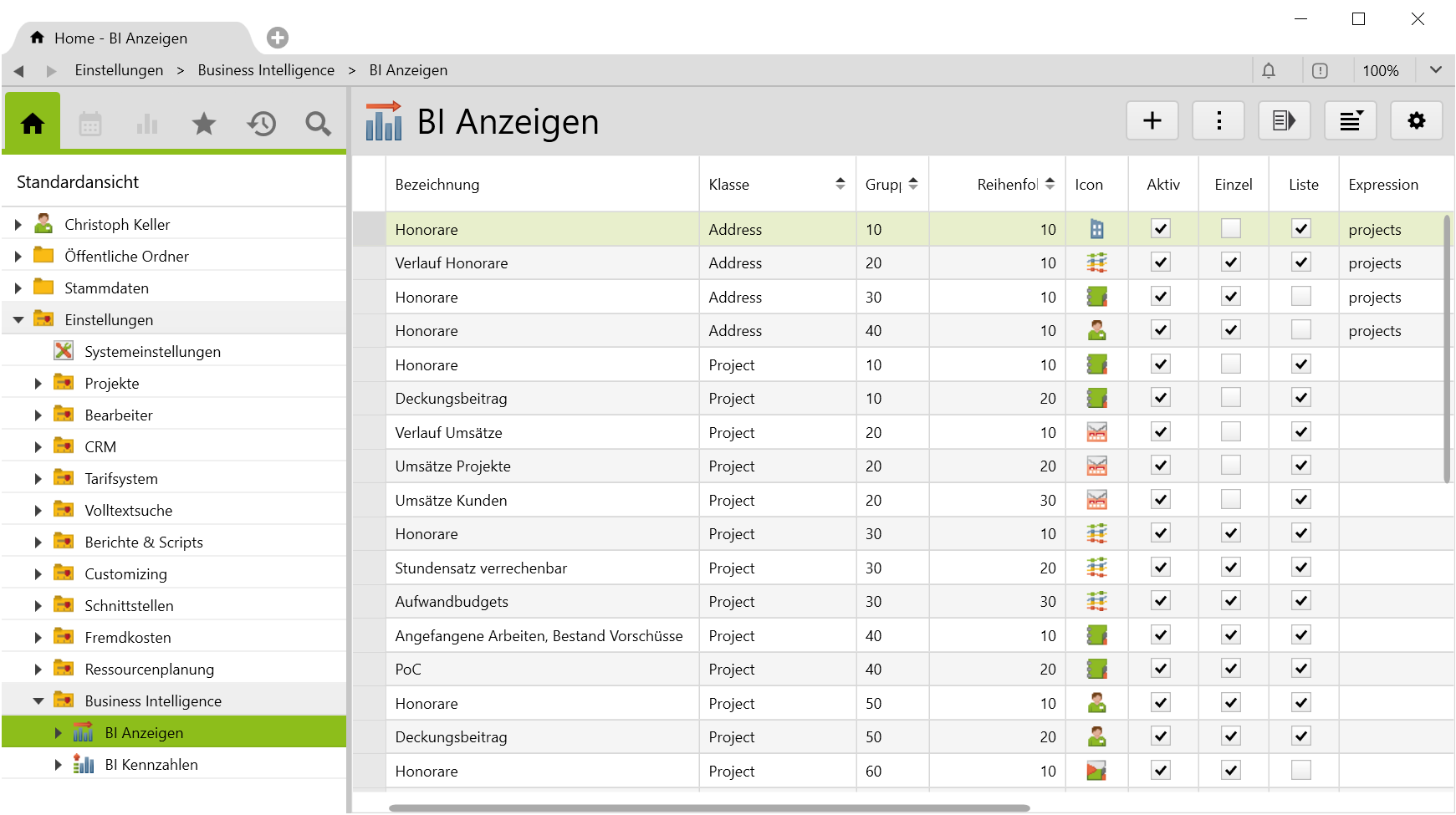The width and height of the screenshot is (1456, 815).
Task: Click the horizontal scrollbar at table bottom
Action: tap(709, 808)
